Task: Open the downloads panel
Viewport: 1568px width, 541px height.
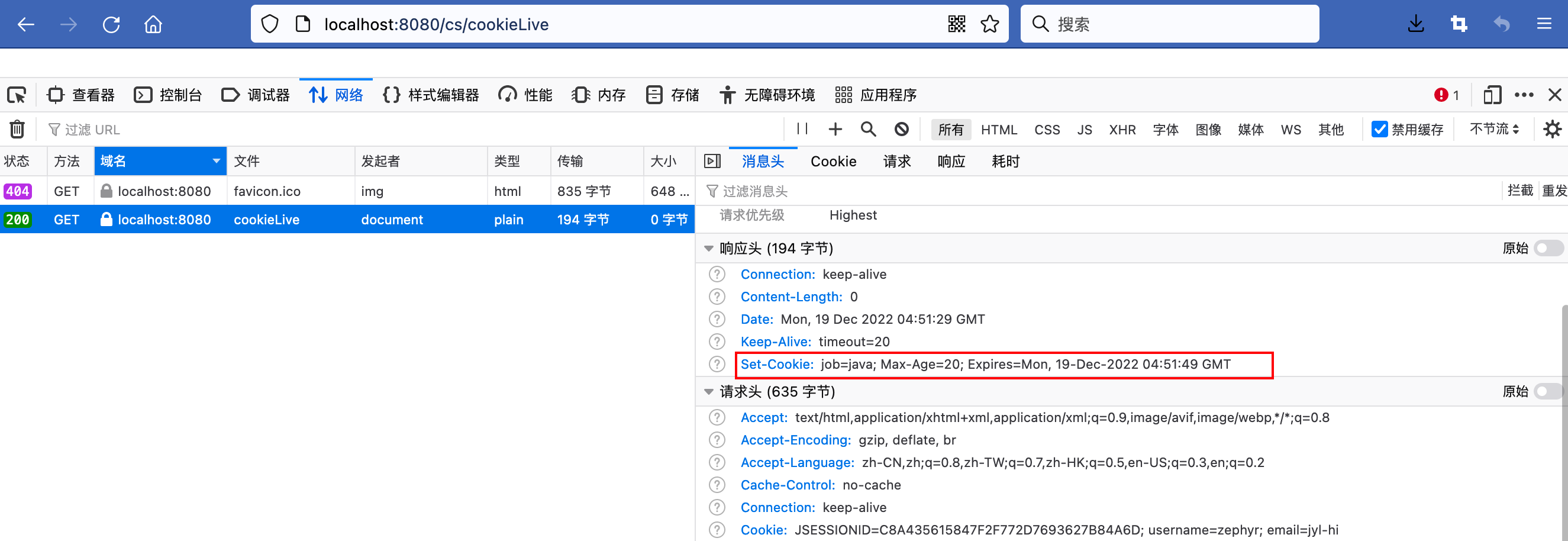Action: tap(1416, 24)
